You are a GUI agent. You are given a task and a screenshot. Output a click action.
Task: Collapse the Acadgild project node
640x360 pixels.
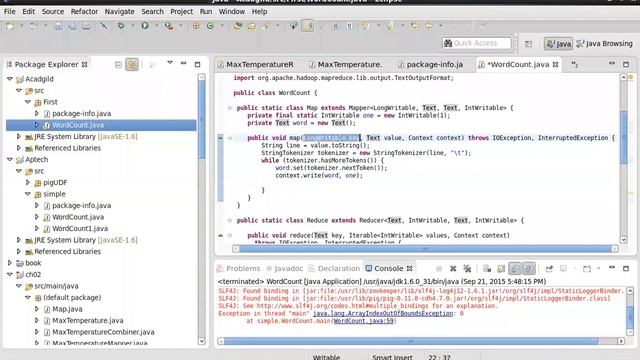click(x=10, y=79)
